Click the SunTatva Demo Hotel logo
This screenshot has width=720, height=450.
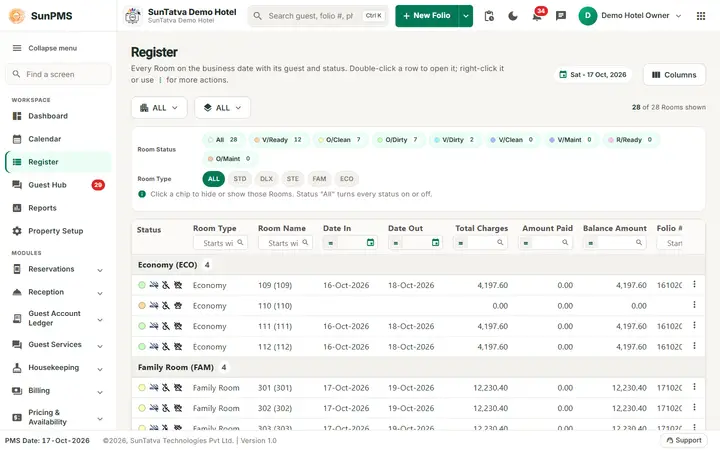pyautogui.click(x=133, y=16)
